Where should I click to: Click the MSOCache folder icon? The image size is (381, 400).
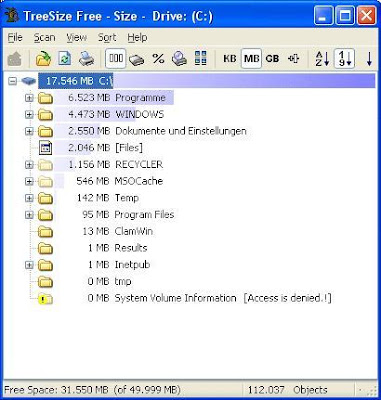point(45,181)
